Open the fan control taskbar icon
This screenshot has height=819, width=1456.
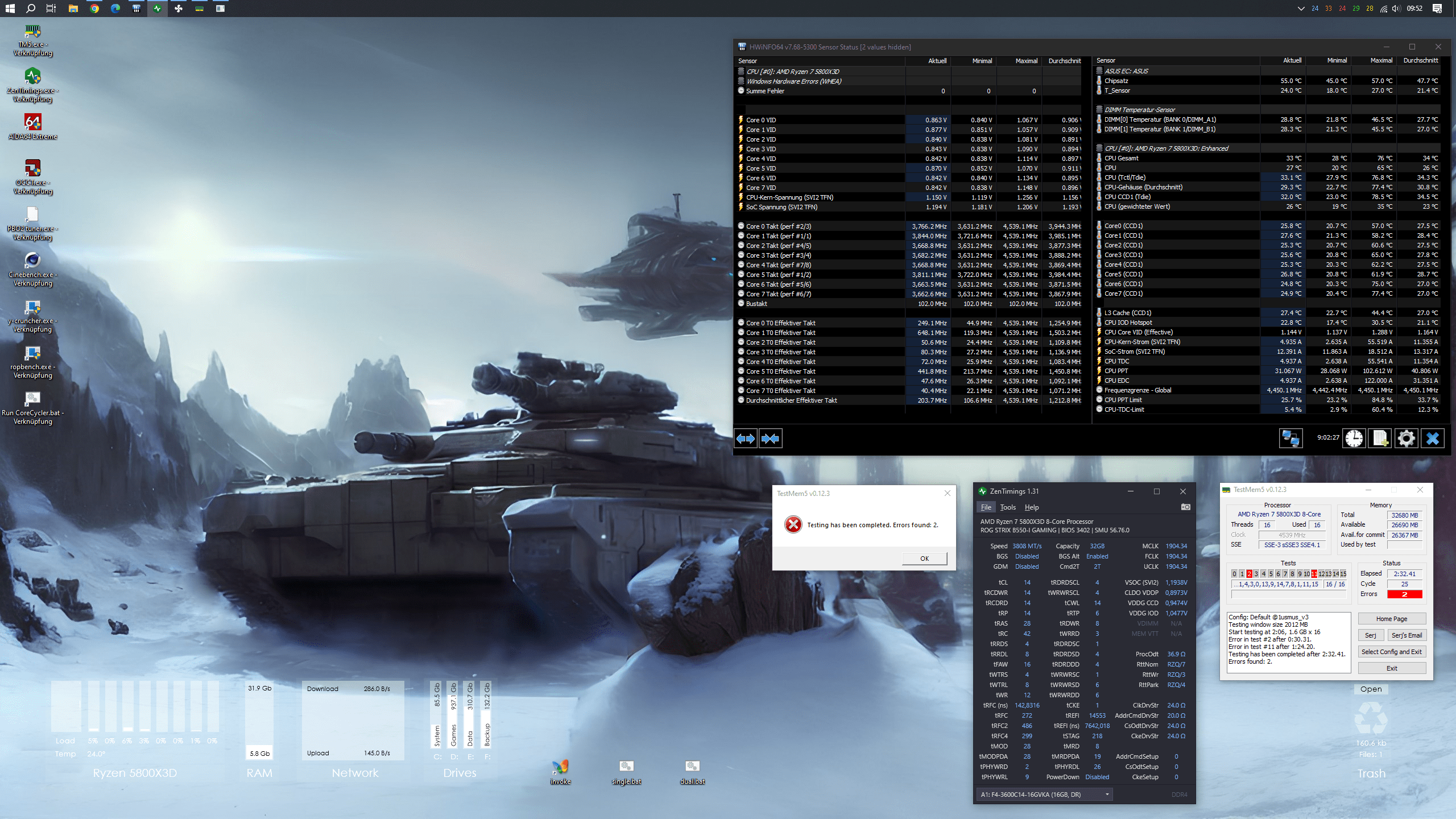click(x=179, y=9)
